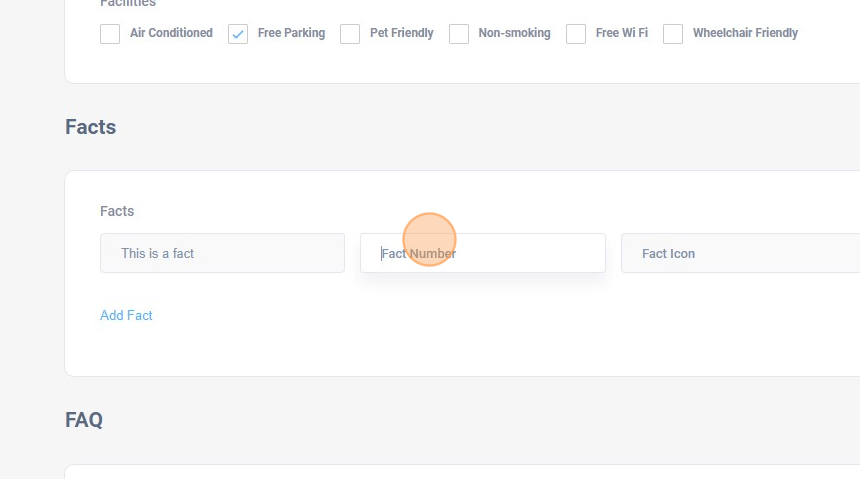Click the Free Parking label text
Image resolution: width=860 pixels, height=479 pixels.
tap(291, 33)
